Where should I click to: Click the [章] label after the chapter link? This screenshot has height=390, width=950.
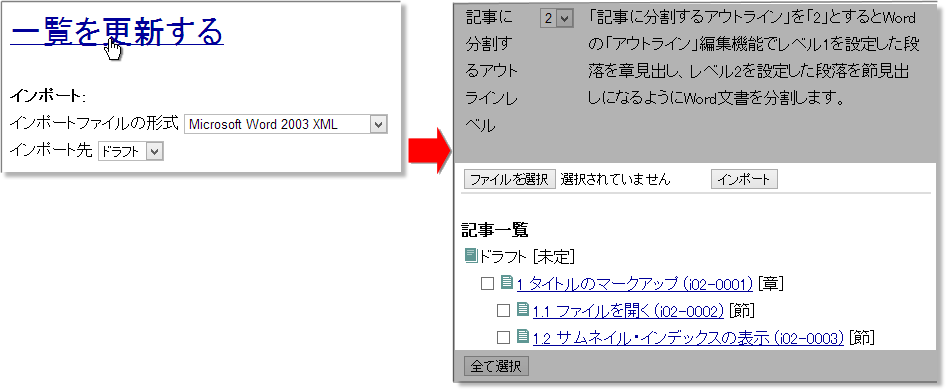(x=771, y=283)
